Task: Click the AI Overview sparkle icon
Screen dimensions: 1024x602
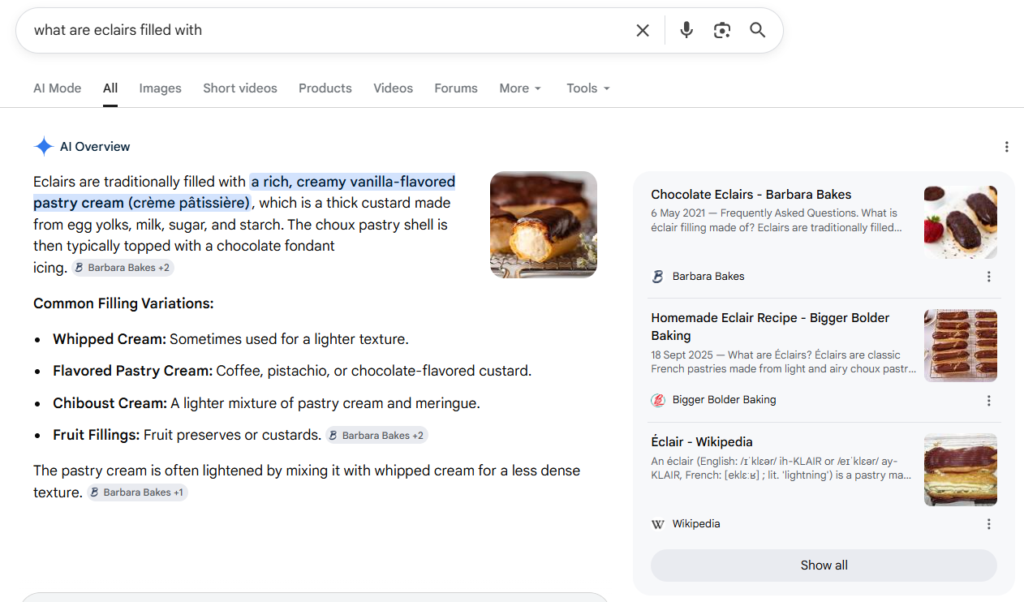Action: coord(44,146)
